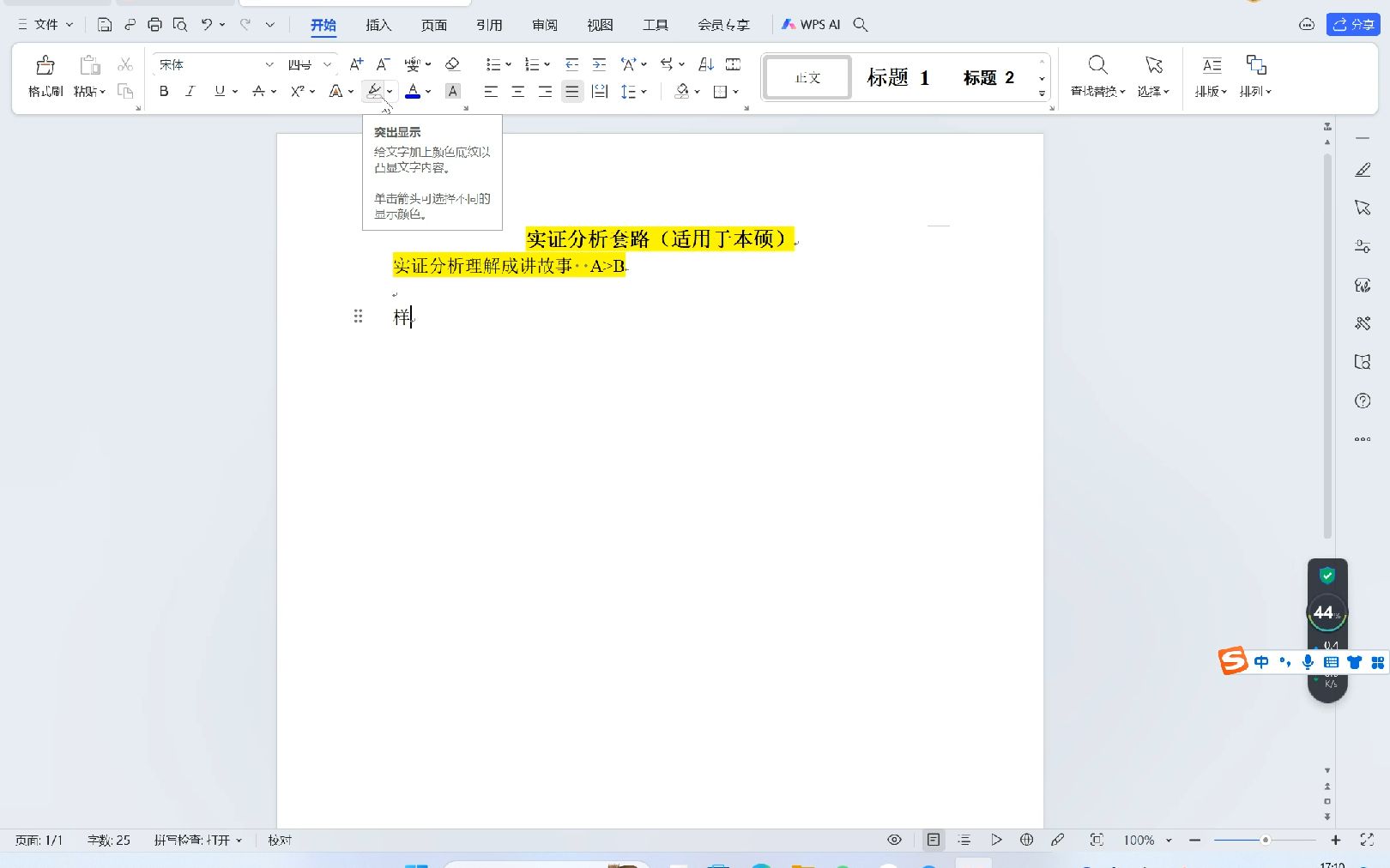Switch to the 视图 tab
The image size is (1390, 868).
click(600, 25)
